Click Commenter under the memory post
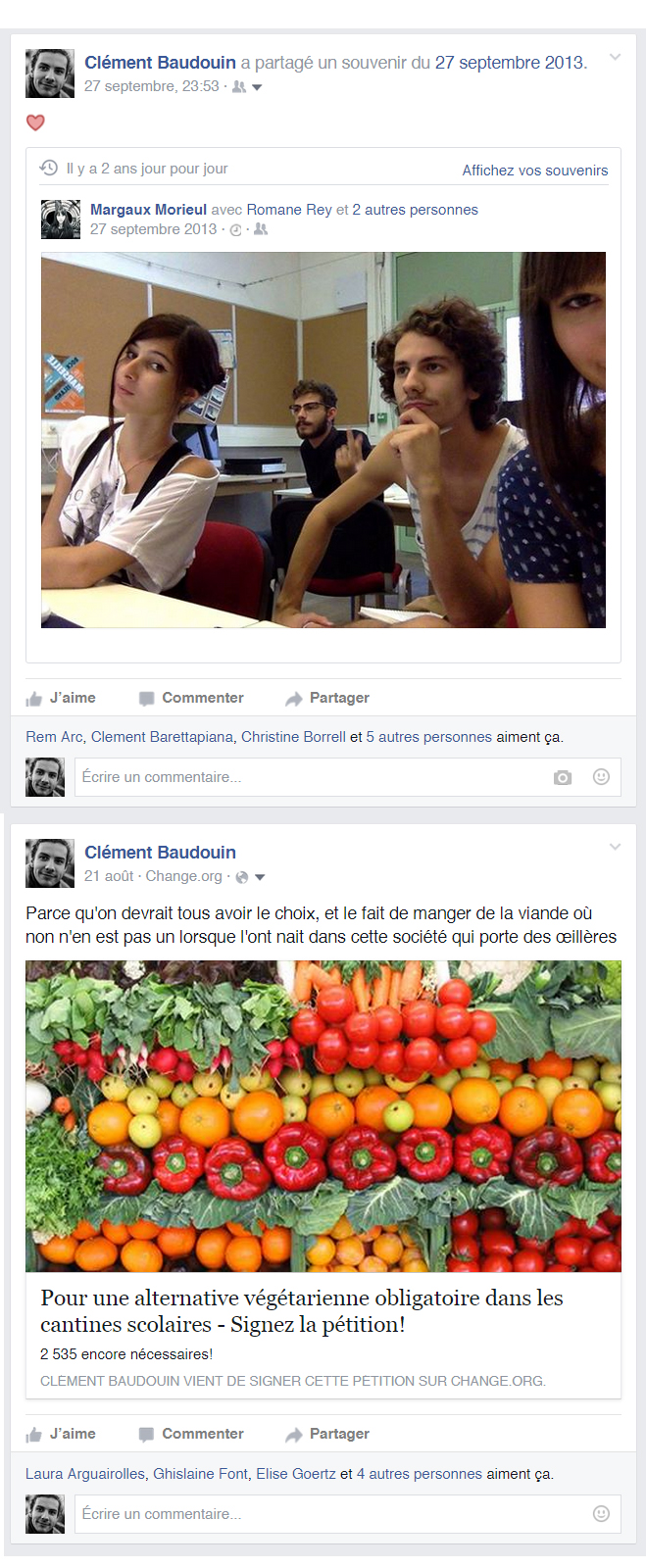 click(191, 698)
